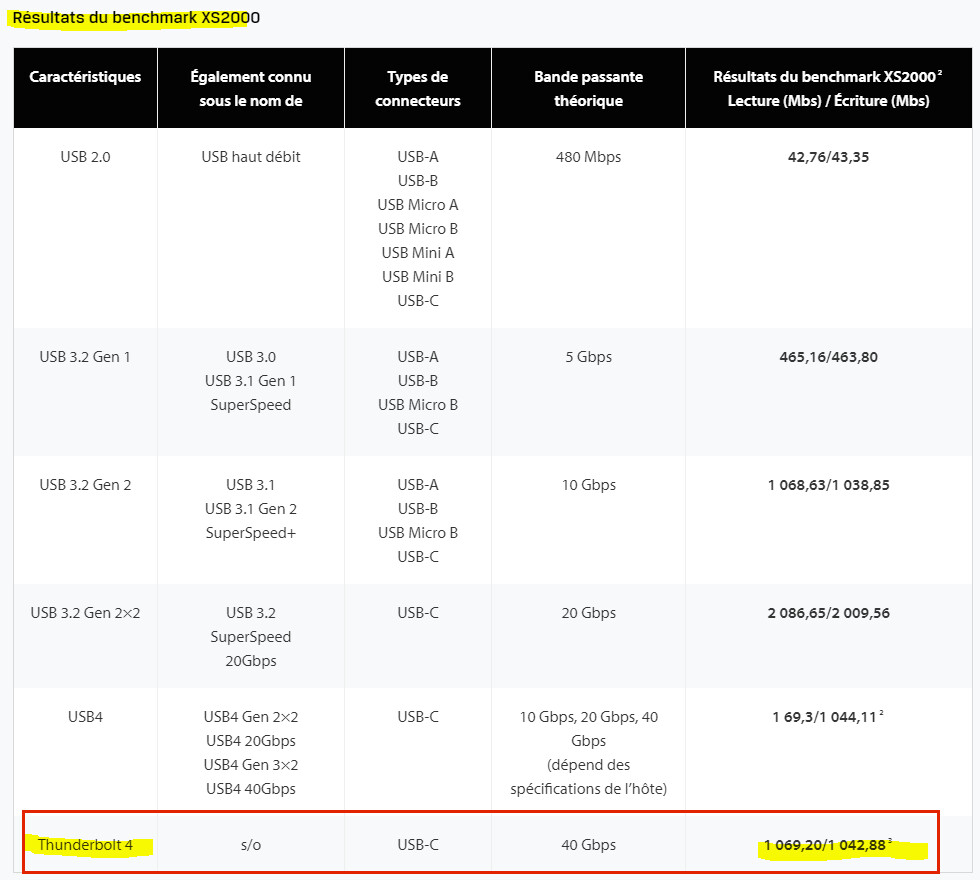Select the "2 086,65/2 009,56" benchmark result
The image size is (980, 880).
coord(828,613)
